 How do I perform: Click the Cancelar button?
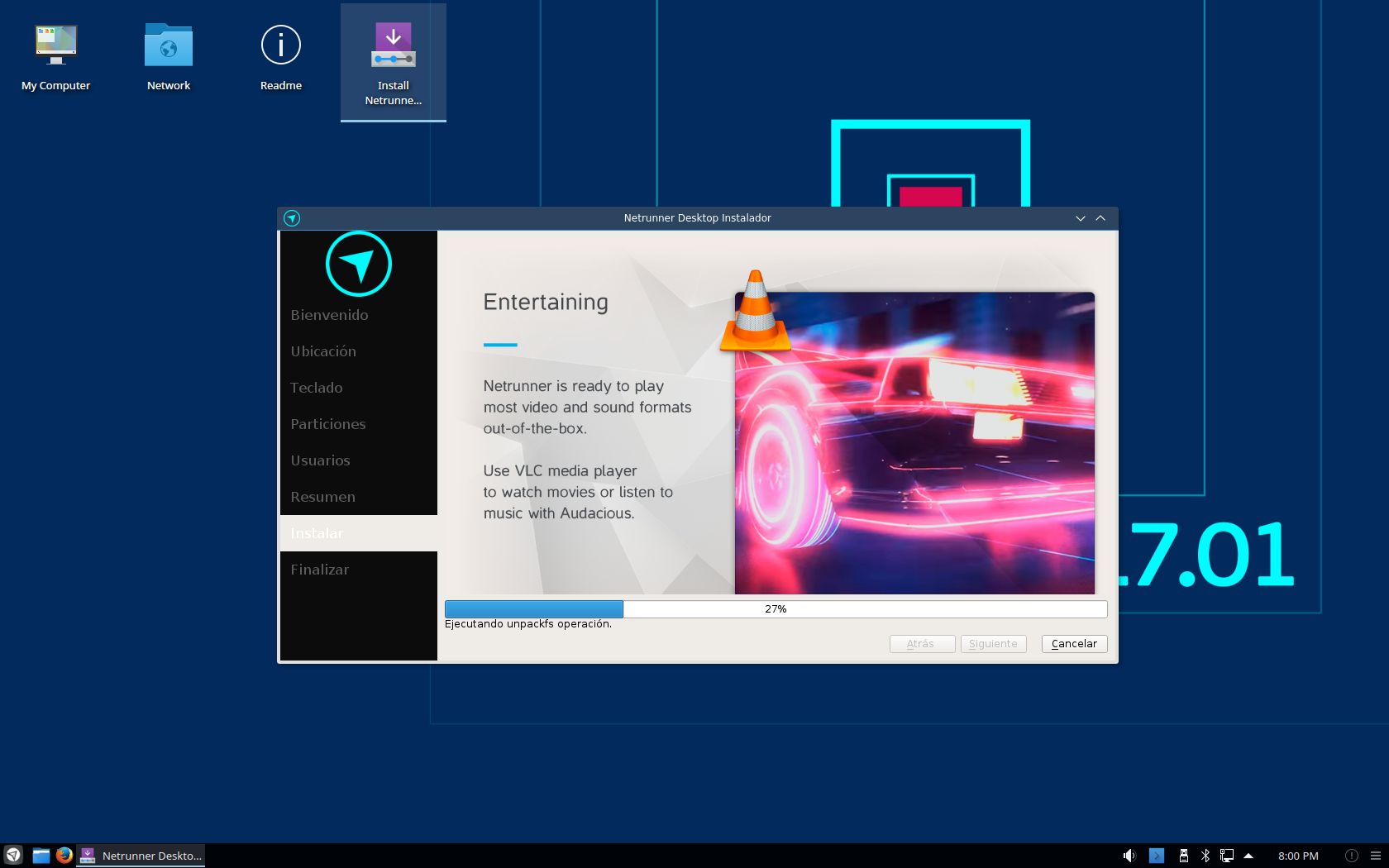1074,644
